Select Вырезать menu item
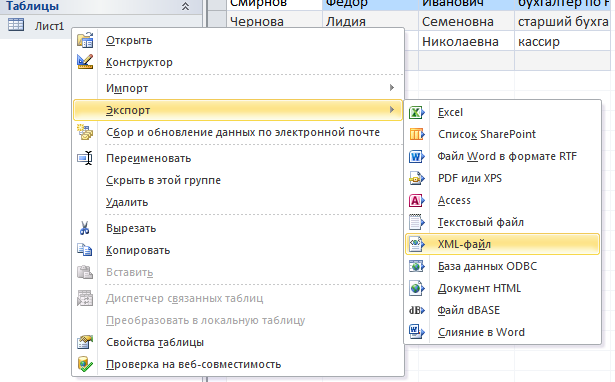615x382 pixels. click(238, 228)
